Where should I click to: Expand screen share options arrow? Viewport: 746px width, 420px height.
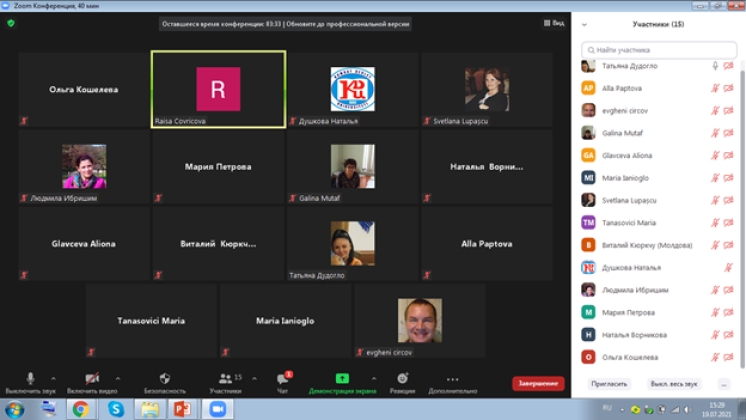pos(374,379)
